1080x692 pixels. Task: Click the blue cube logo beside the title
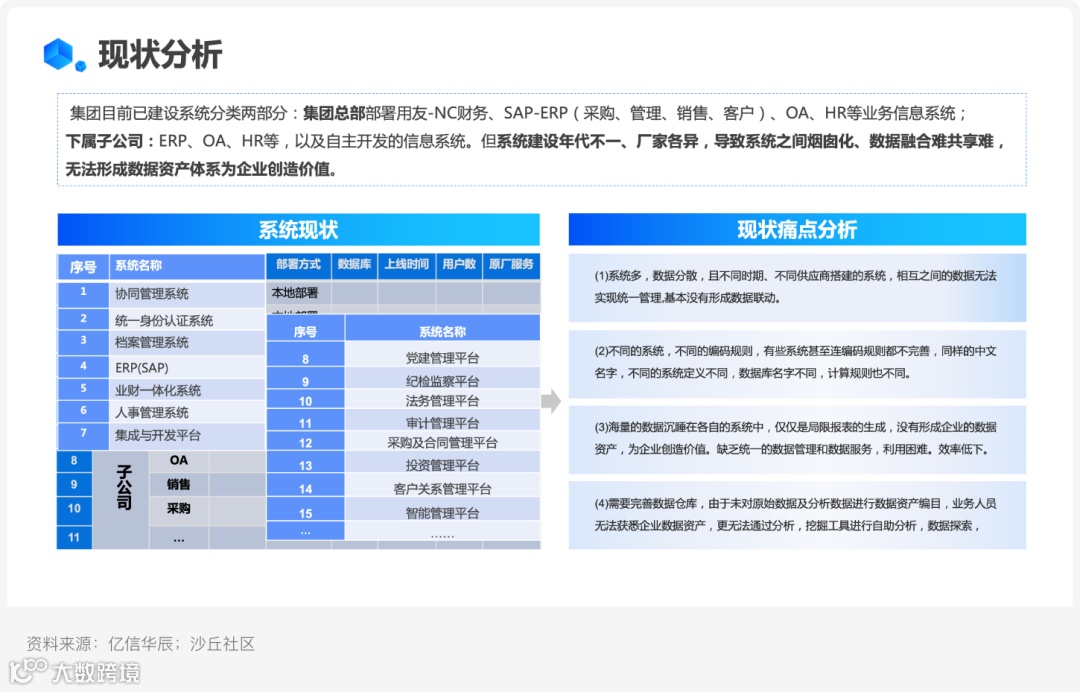coord(65,54)
